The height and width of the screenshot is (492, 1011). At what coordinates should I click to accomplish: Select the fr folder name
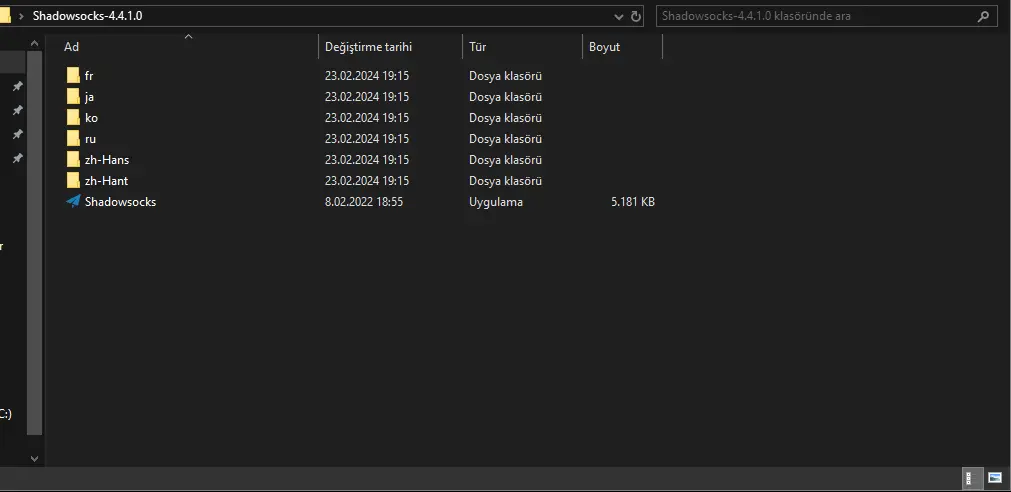pos(89,75)
